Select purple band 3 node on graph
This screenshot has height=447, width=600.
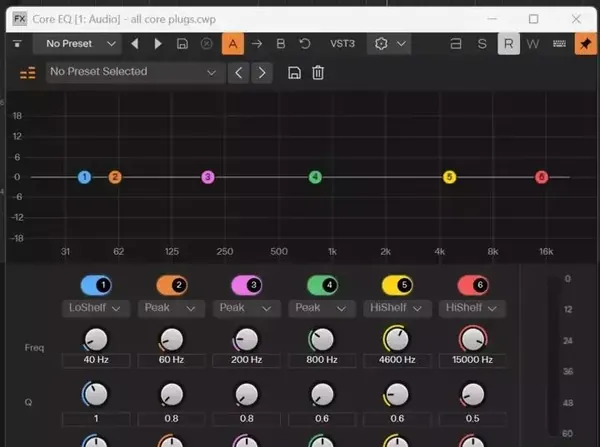208,177
